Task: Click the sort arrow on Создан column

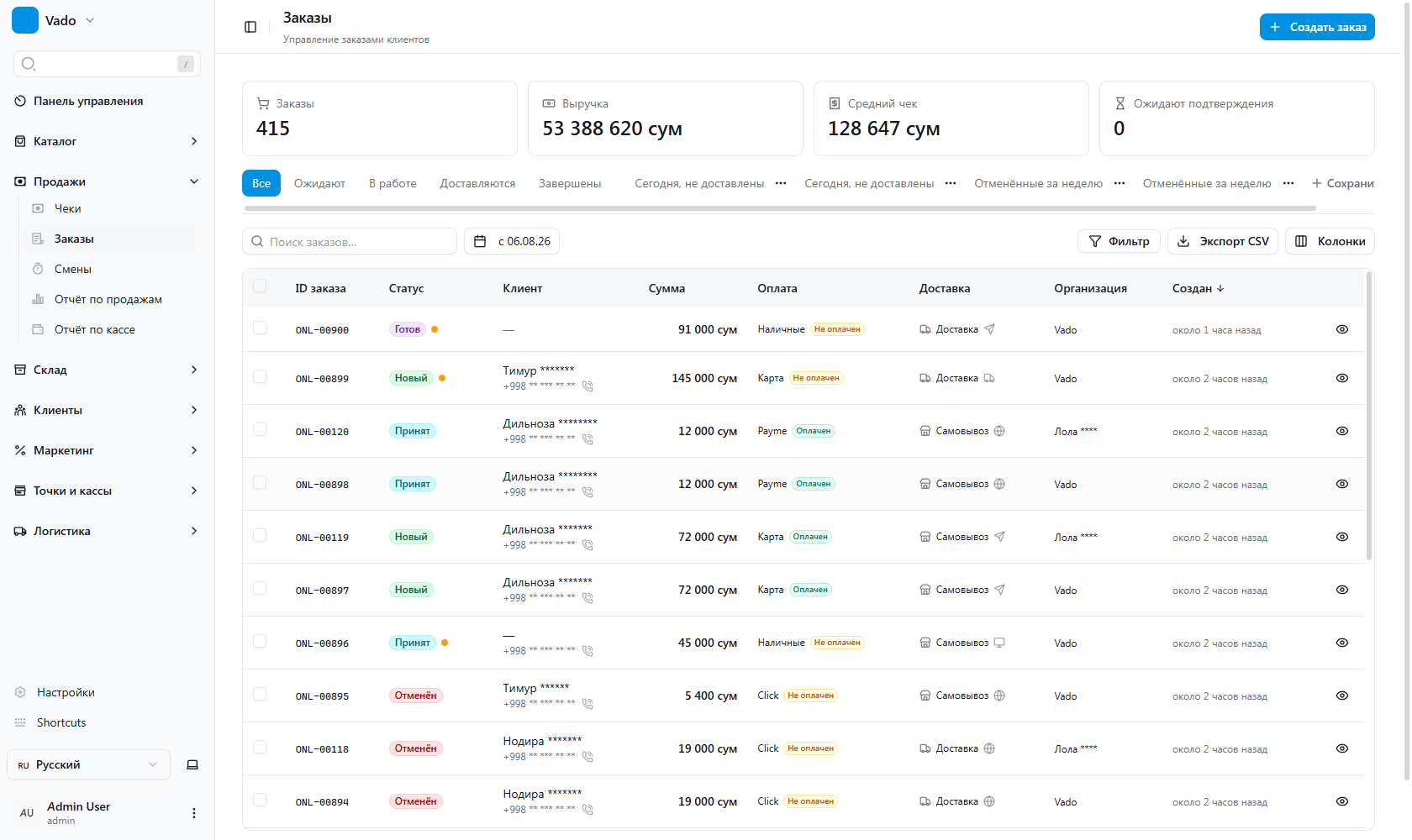Action: pos(1220,288)
